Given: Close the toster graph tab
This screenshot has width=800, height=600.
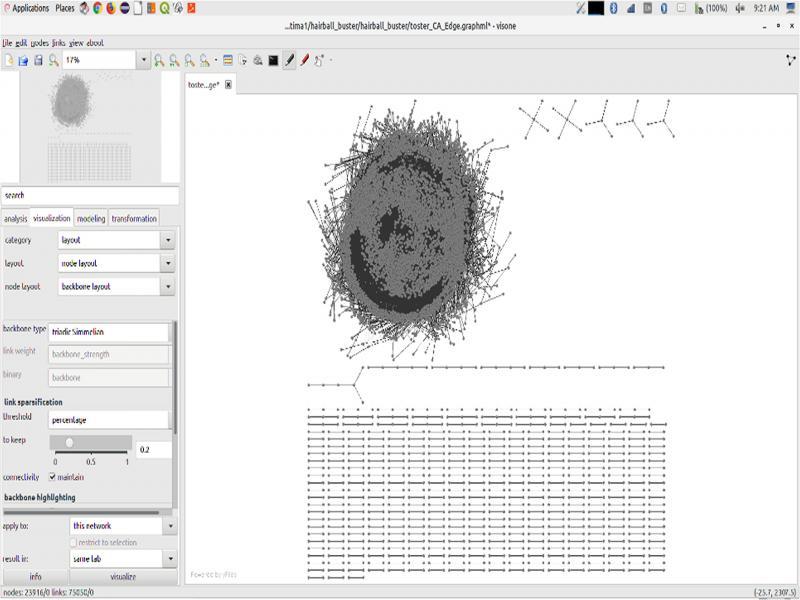Looking at the screenshot, I should [x=228, y=85].
